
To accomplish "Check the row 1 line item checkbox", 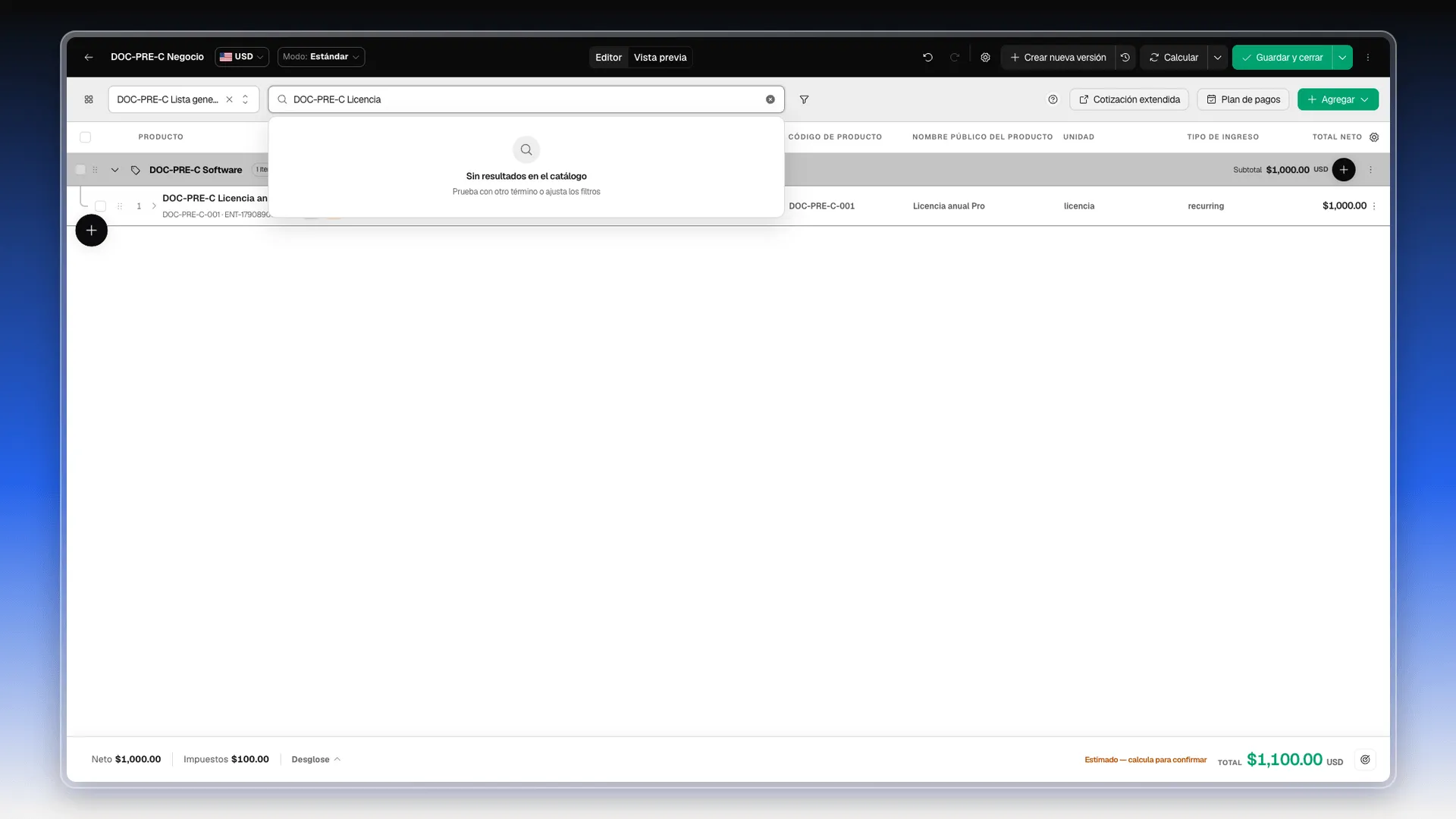I will tap(100, 206).
